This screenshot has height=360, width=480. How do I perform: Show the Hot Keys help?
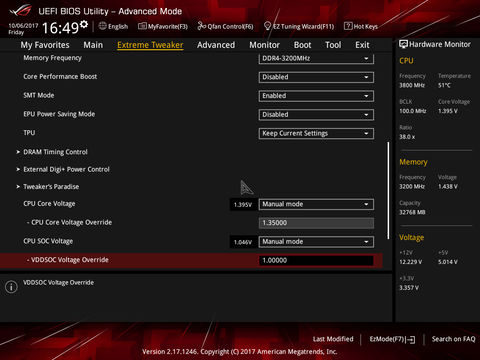361,26
